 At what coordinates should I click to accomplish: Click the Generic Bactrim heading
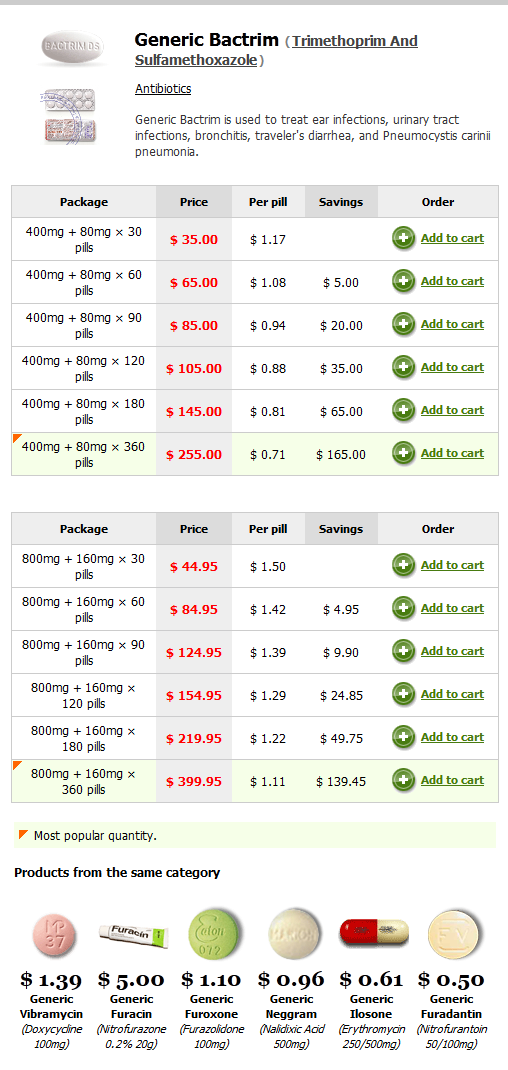coord(207,40)
